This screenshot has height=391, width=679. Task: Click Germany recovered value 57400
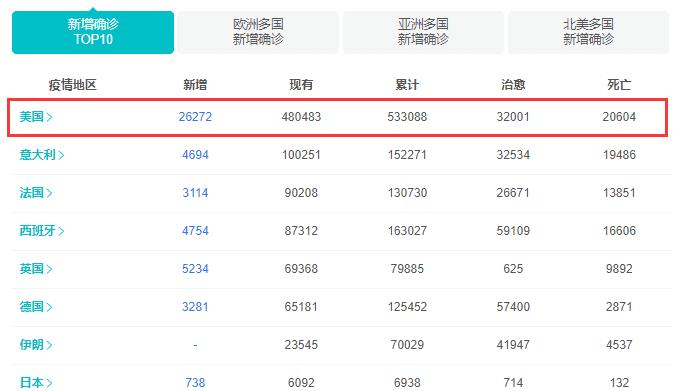[513, 307]
